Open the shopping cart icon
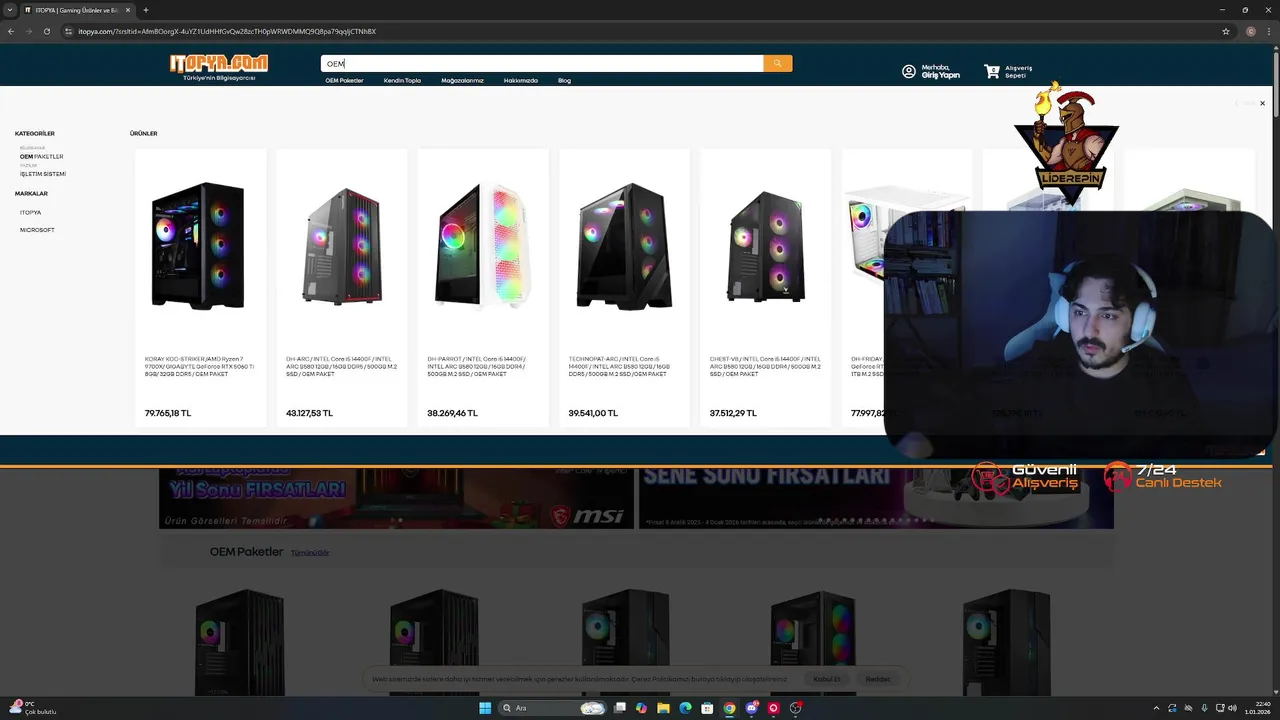Image resolution: width=1280 pixels, height=720 pixels. pos(991,71)
